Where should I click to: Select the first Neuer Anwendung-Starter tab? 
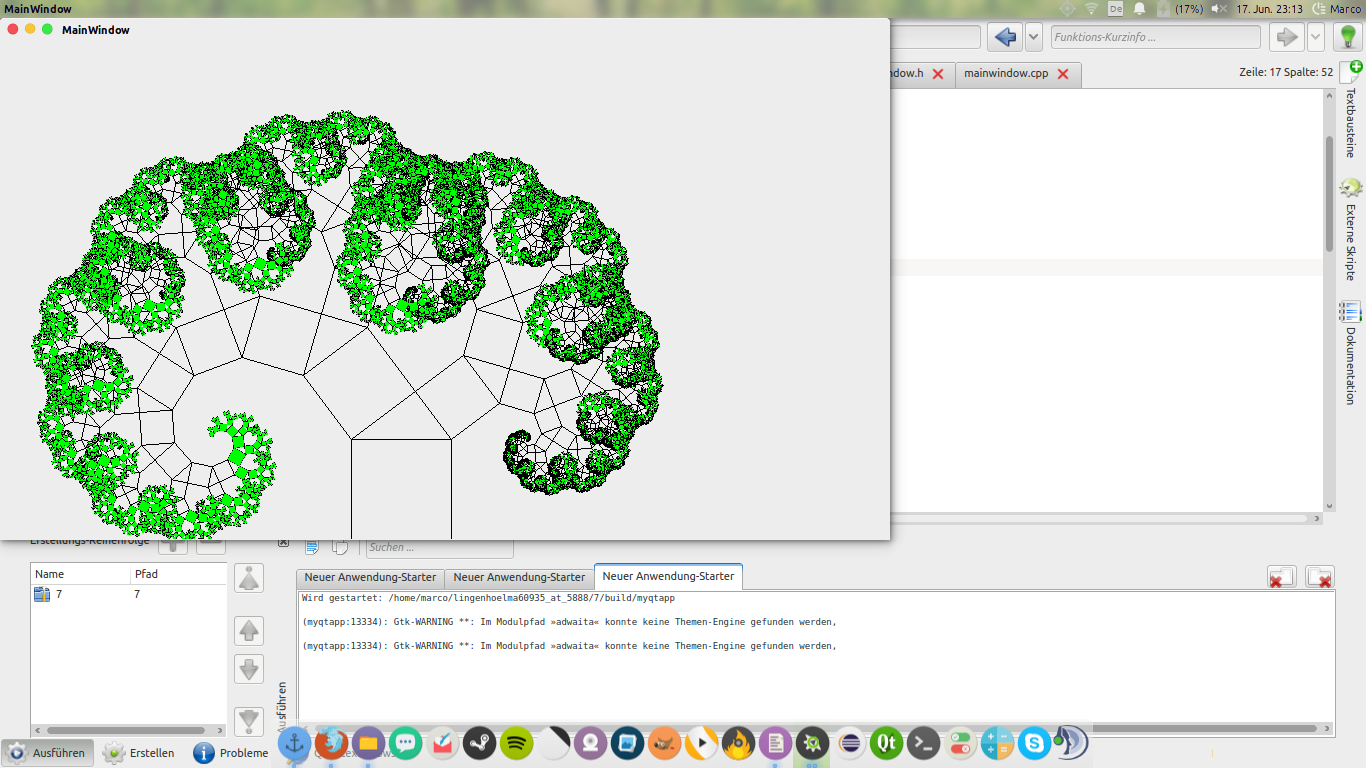pos(370,577)
